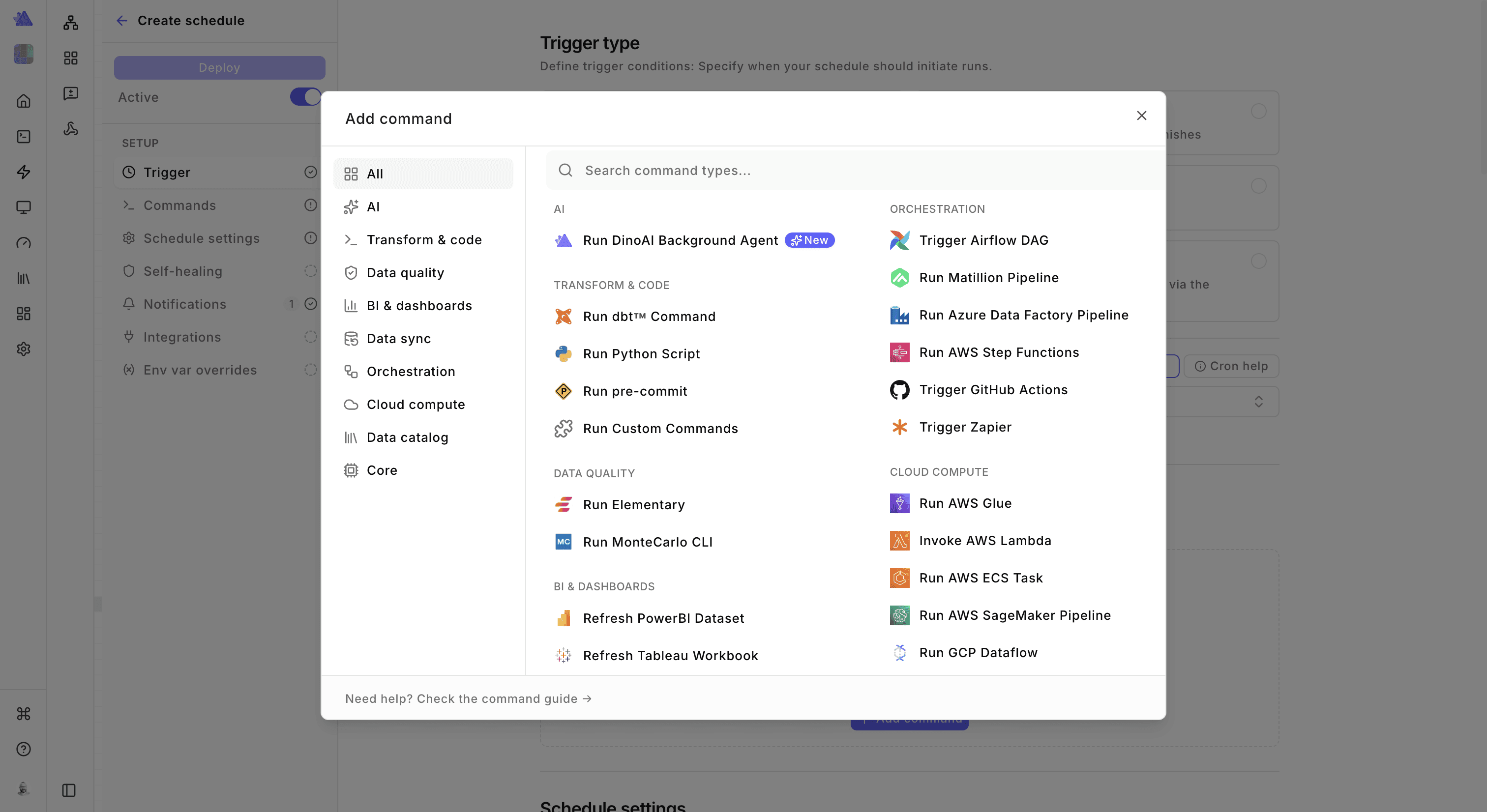This screenshot has height=812, width=1487.
Task: Toggle the Active schedule switch
Action: [x=305, y=97]
